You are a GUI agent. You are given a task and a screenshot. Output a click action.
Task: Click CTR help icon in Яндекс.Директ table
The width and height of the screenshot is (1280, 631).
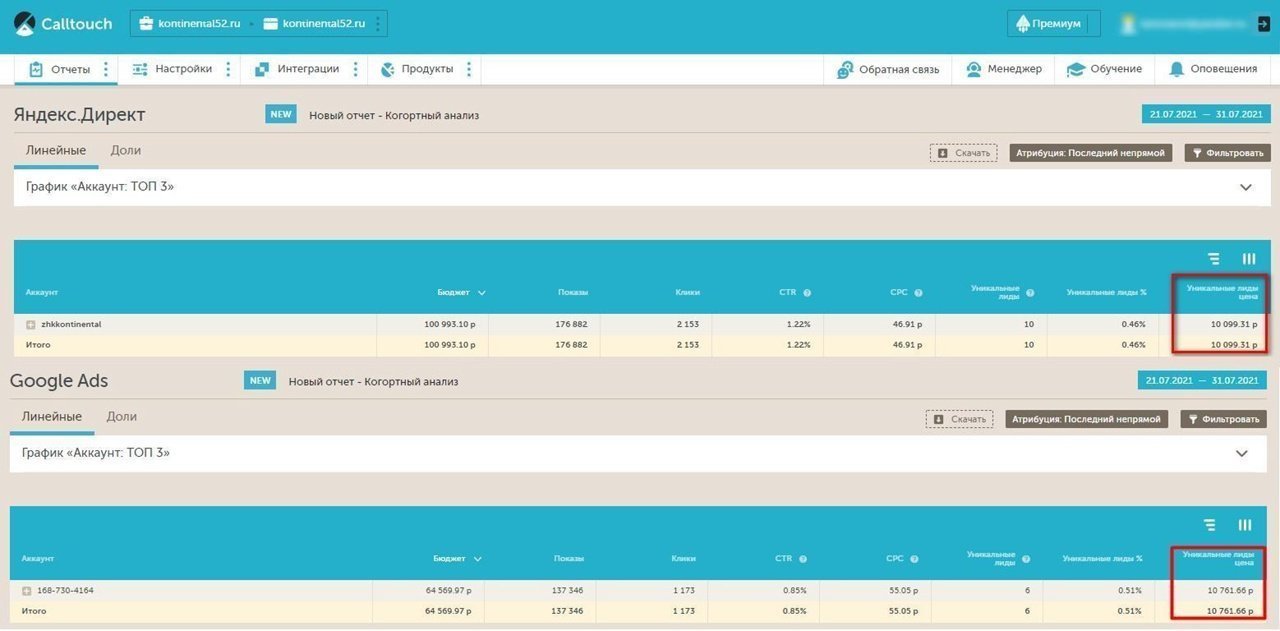(x=807, y=293)
